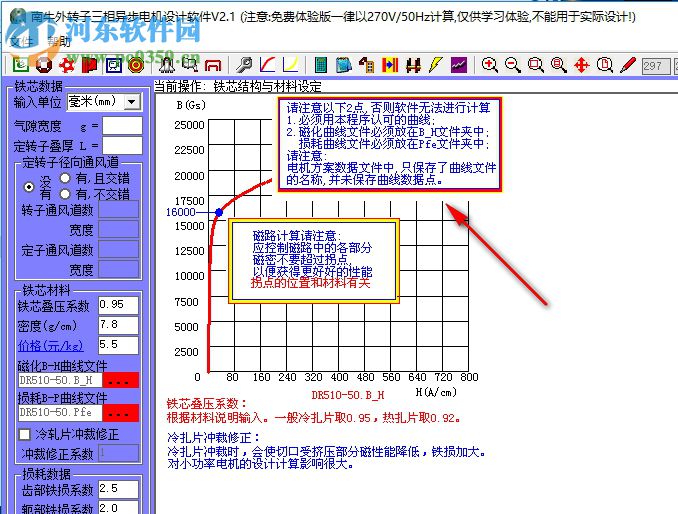This screenshot has height=514, width=678.
Task: Click the blue notebook toolbar icon
Action: pyautogui.click(x=344, y=65)
